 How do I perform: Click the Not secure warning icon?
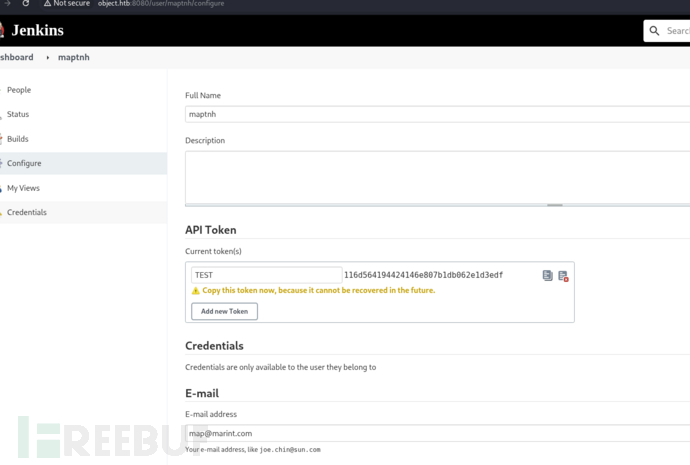47,4
